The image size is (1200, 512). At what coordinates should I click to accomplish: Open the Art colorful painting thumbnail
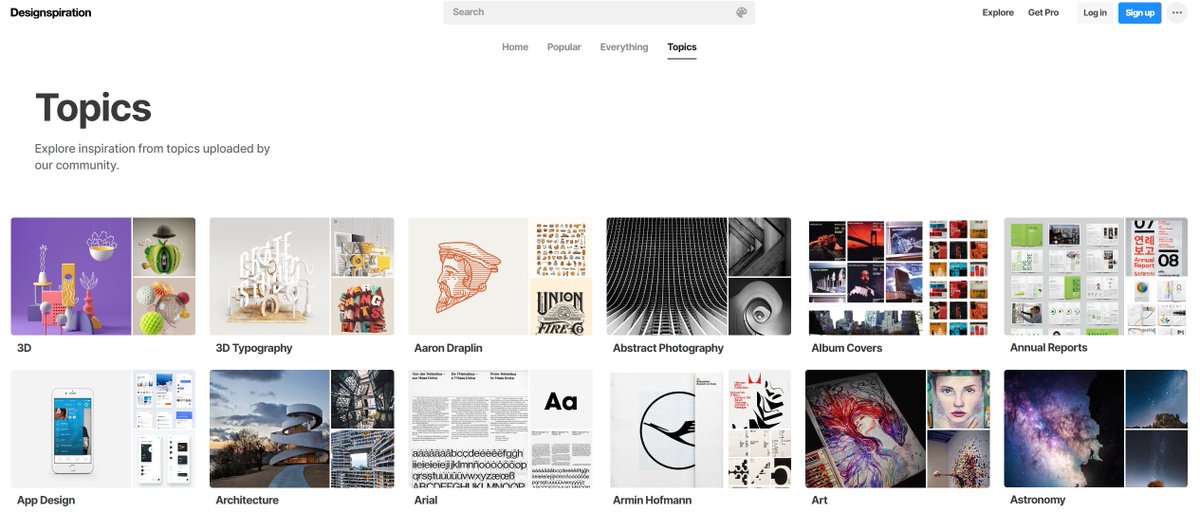(x=866, y=428)
